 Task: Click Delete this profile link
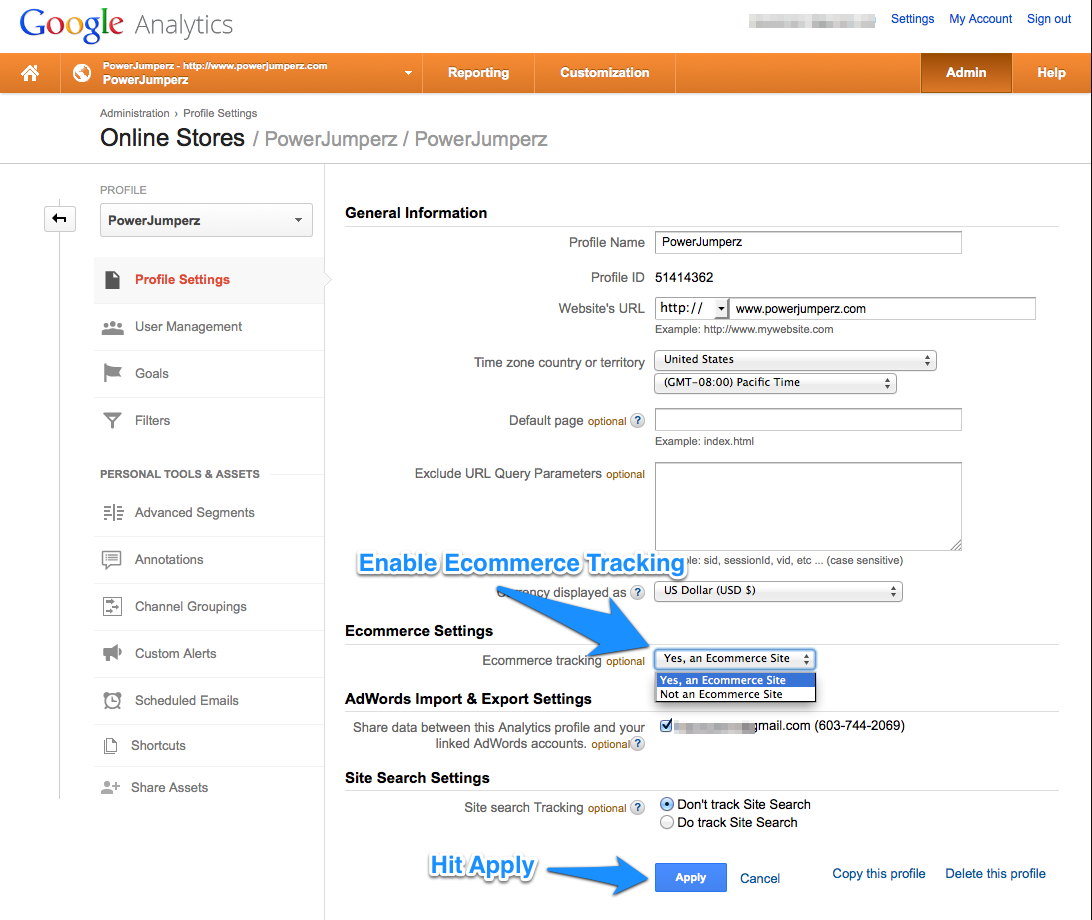coord(995,874)
